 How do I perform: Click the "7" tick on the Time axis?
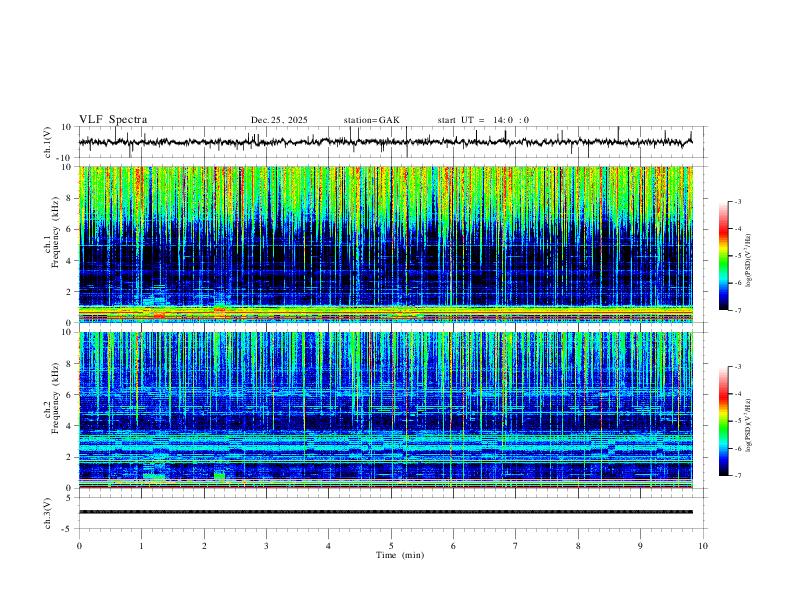click(516, 546)
